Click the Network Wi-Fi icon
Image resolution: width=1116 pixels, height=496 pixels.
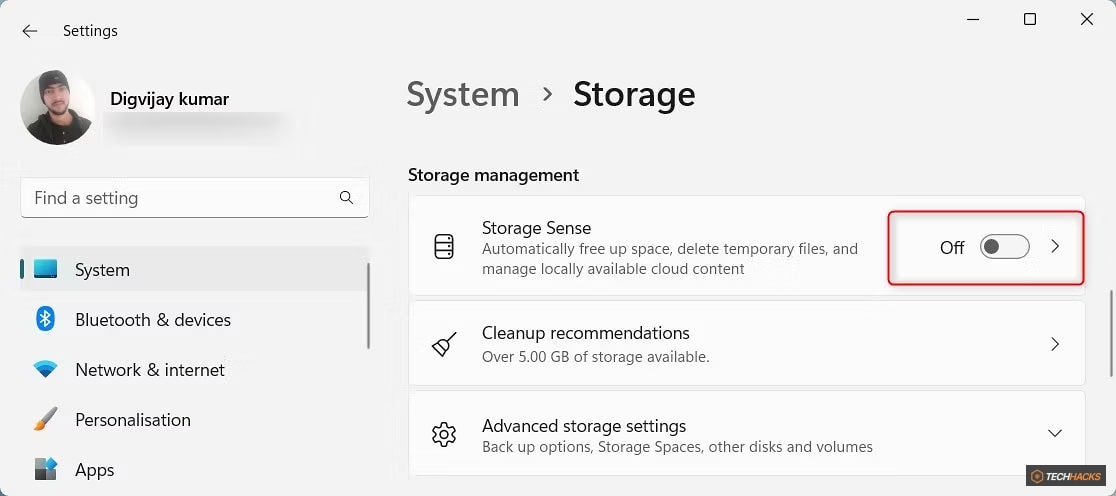(46, 370)
